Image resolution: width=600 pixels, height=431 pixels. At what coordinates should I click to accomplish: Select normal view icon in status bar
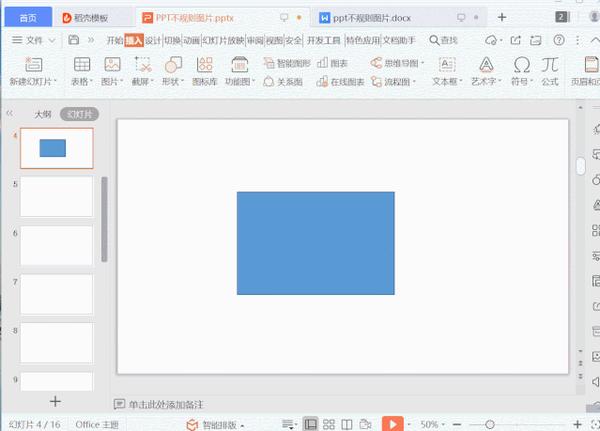pyautogui.click(x=310, y=424)
